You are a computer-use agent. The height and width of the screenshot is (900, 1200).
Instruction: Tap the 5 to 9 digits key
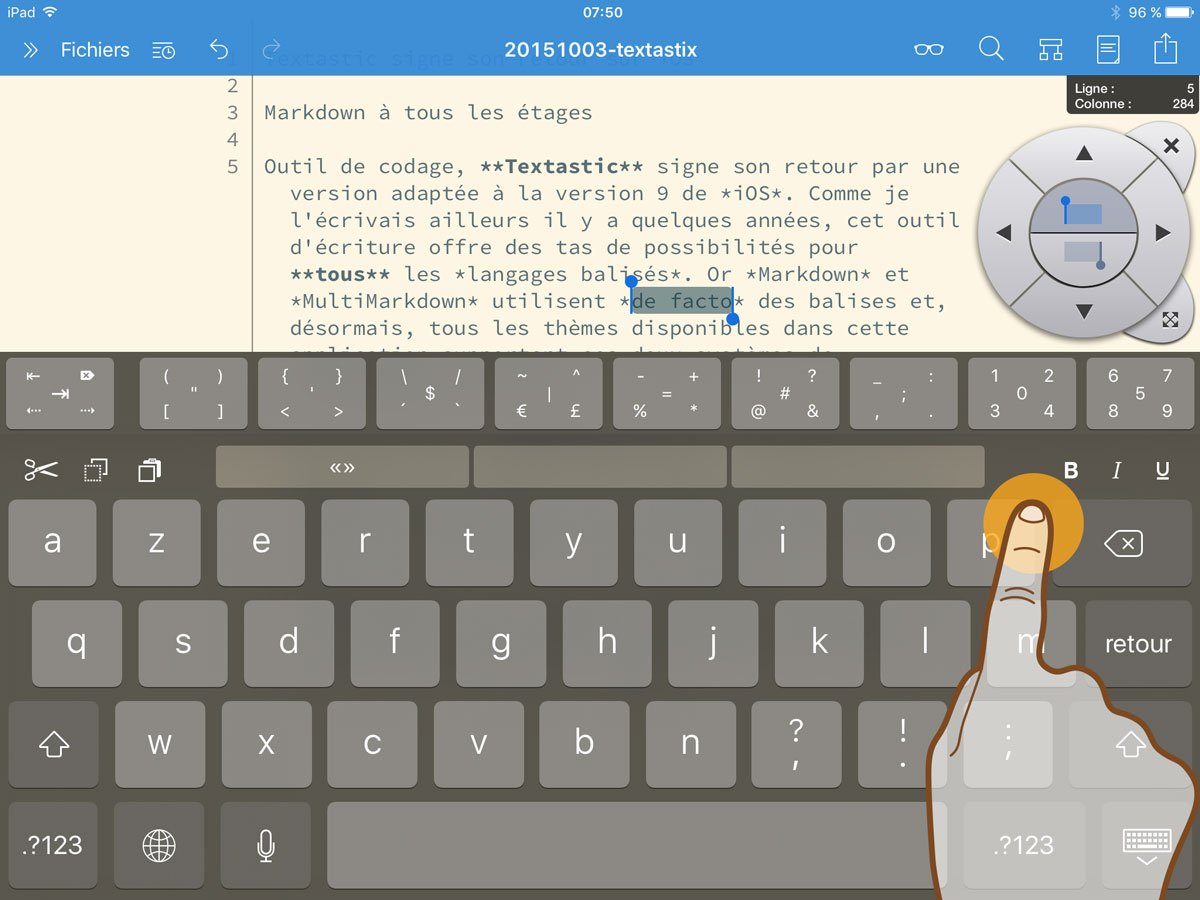click(x=1140, y=393)
